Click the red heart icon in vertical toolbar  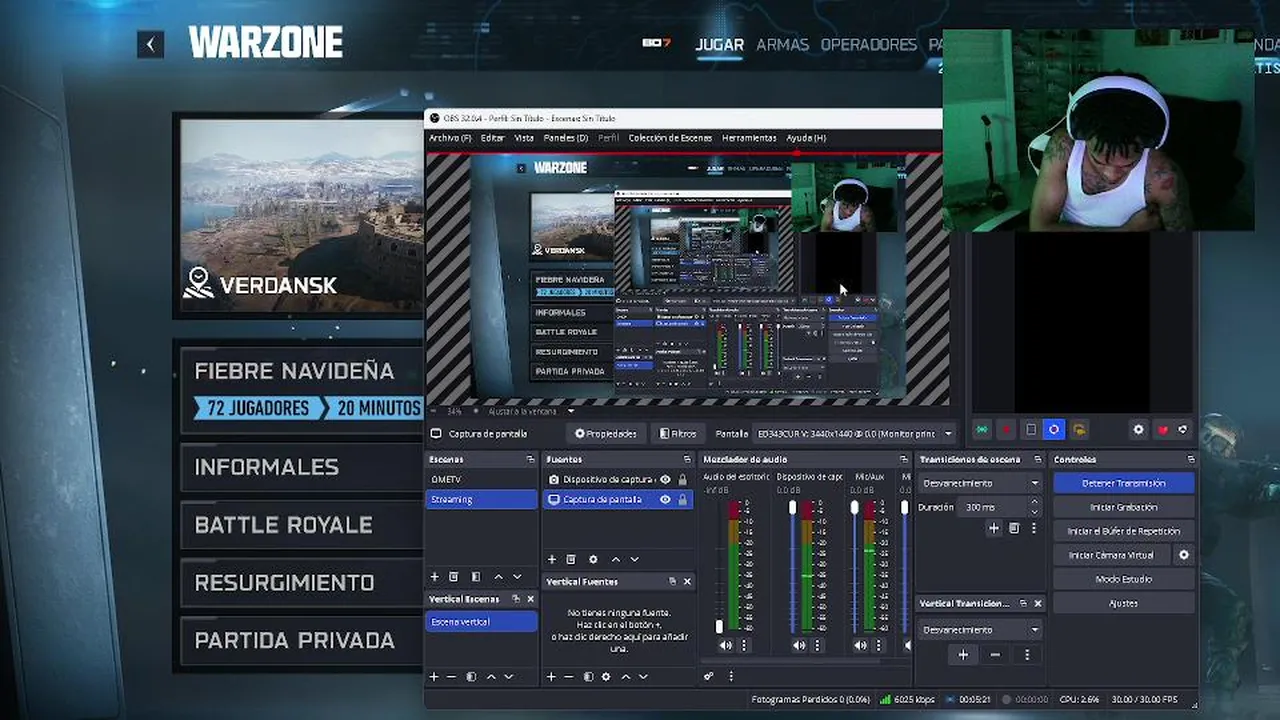pyautogui.click(x=1162, y=429)
